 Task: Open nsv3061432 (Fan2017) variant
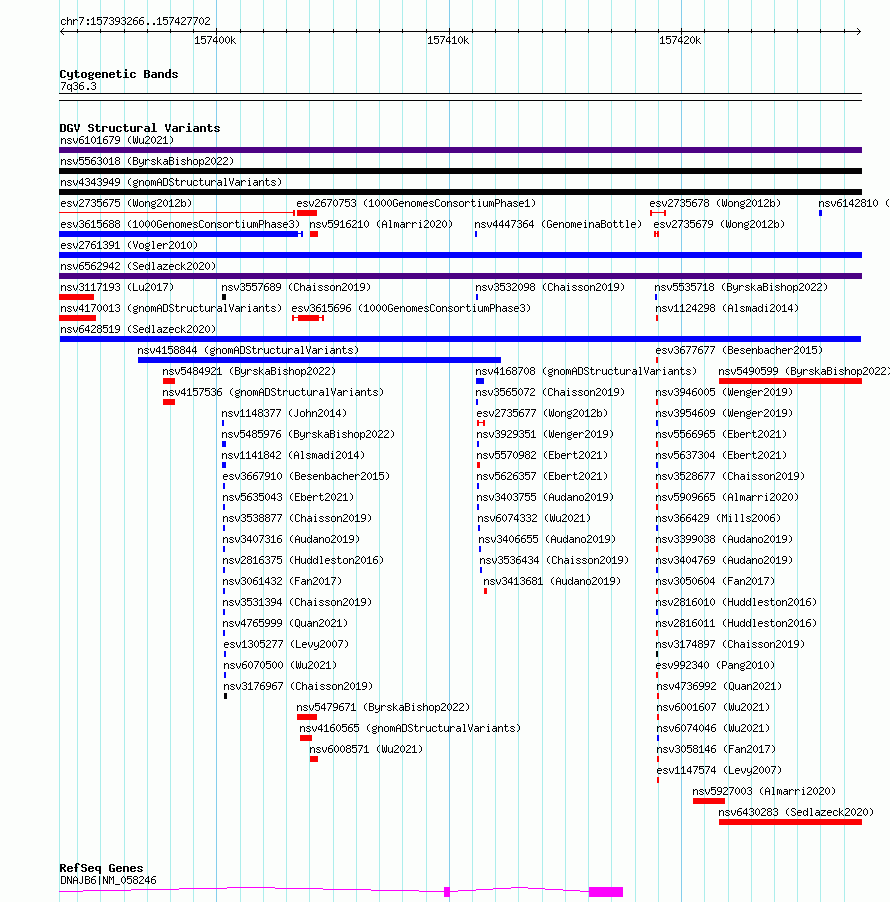point(282,582)
